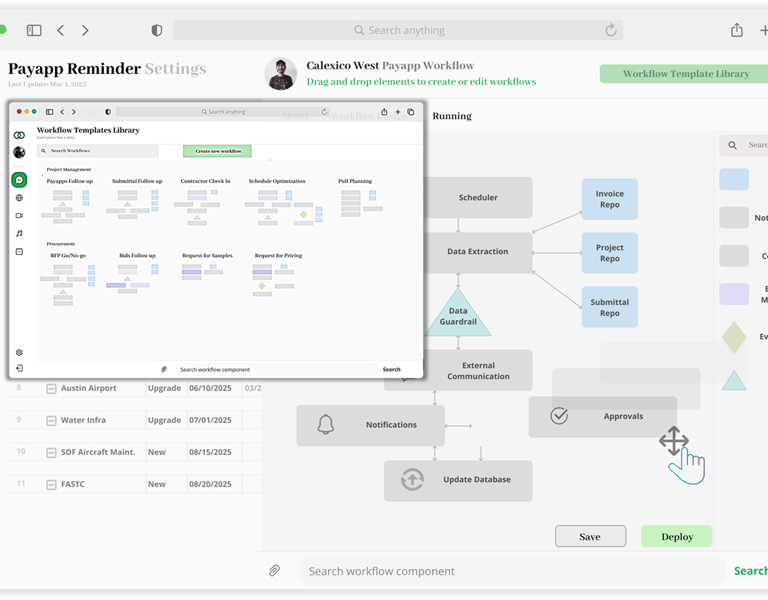Open the calendar icon in the Library sidebar
768x600 pixels.
19,251
